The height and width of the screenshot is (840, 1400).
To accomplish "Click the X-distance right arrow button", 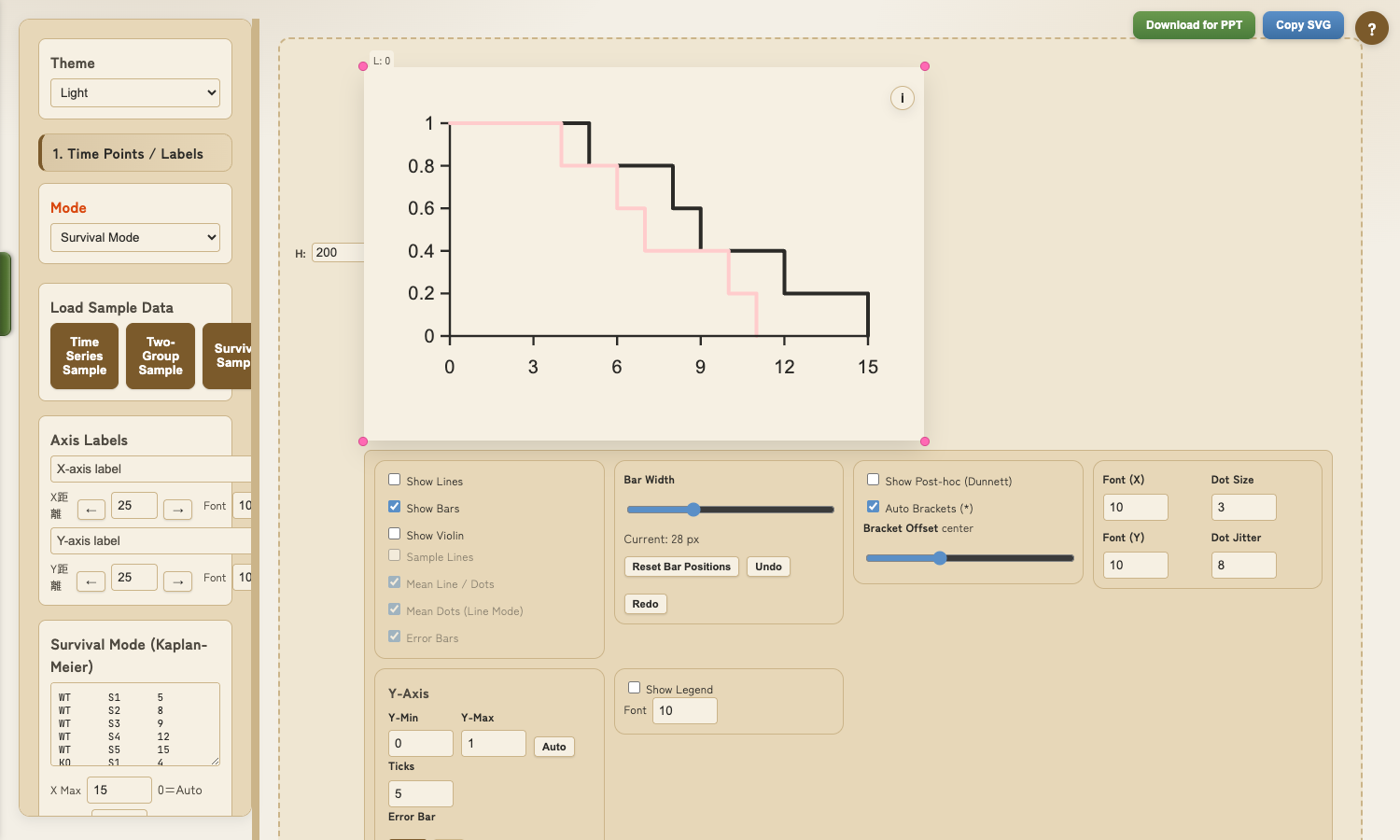I will [x=177, y=510].
